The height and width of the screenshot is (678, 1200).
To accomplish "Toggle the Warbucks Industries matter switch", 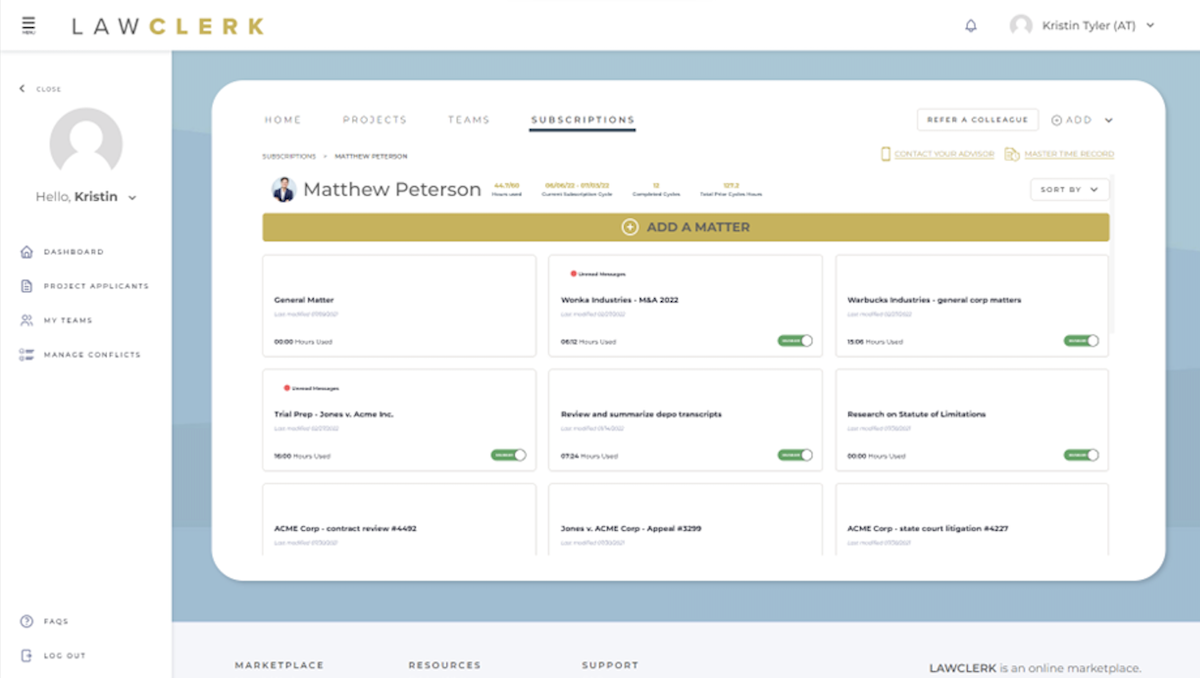I will click(x=1082, y=341).
